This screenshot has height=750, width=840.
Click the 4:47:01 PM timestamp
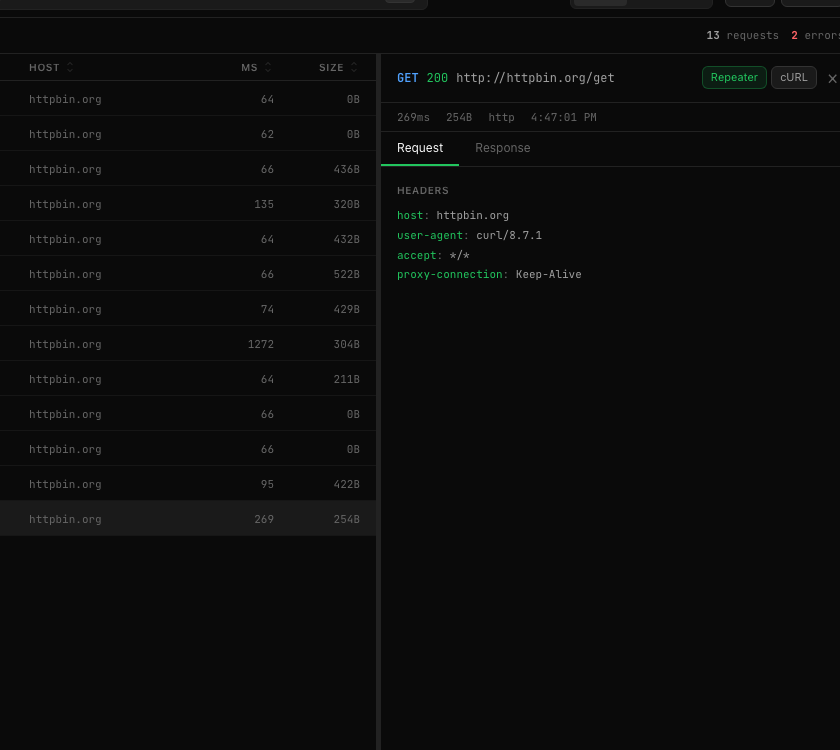pos(564,117)
